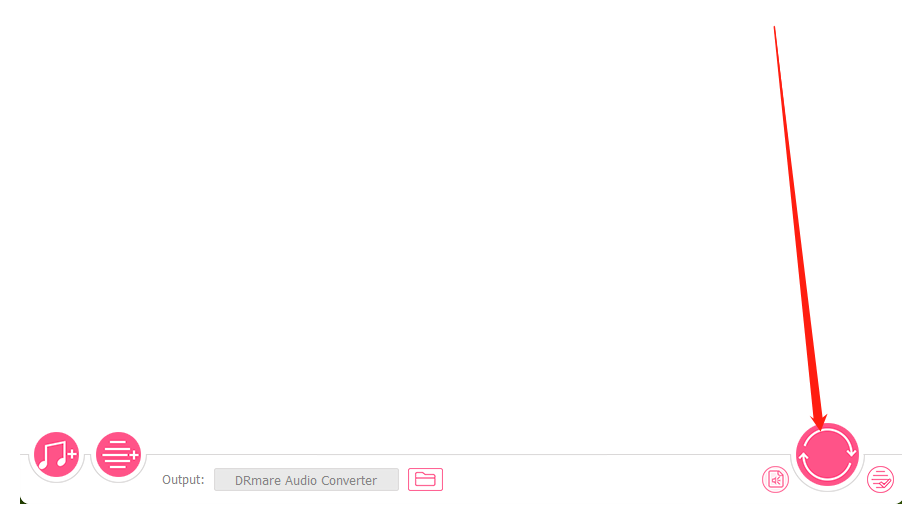This screenshot has height=516, width=914.
Task: Open the audio Format settings icon
Action: 775,480
